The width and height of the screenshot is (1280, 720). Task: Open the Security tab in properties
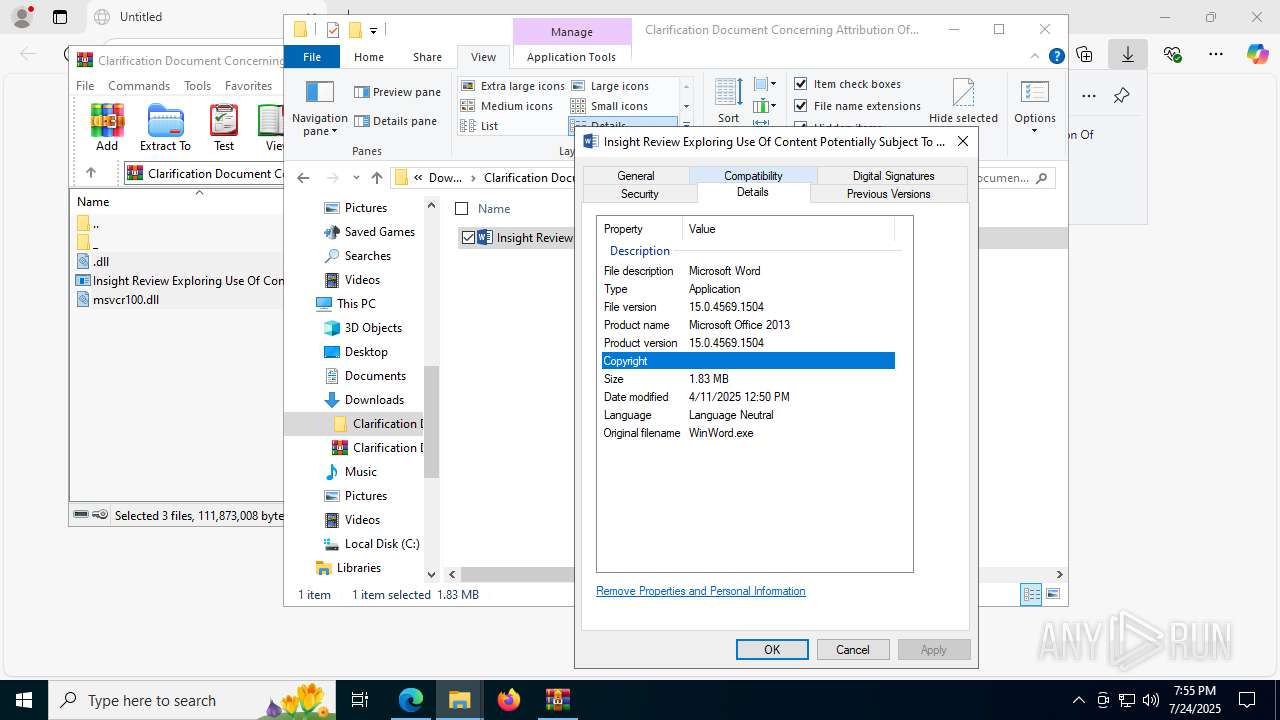[x=639, y=194]
